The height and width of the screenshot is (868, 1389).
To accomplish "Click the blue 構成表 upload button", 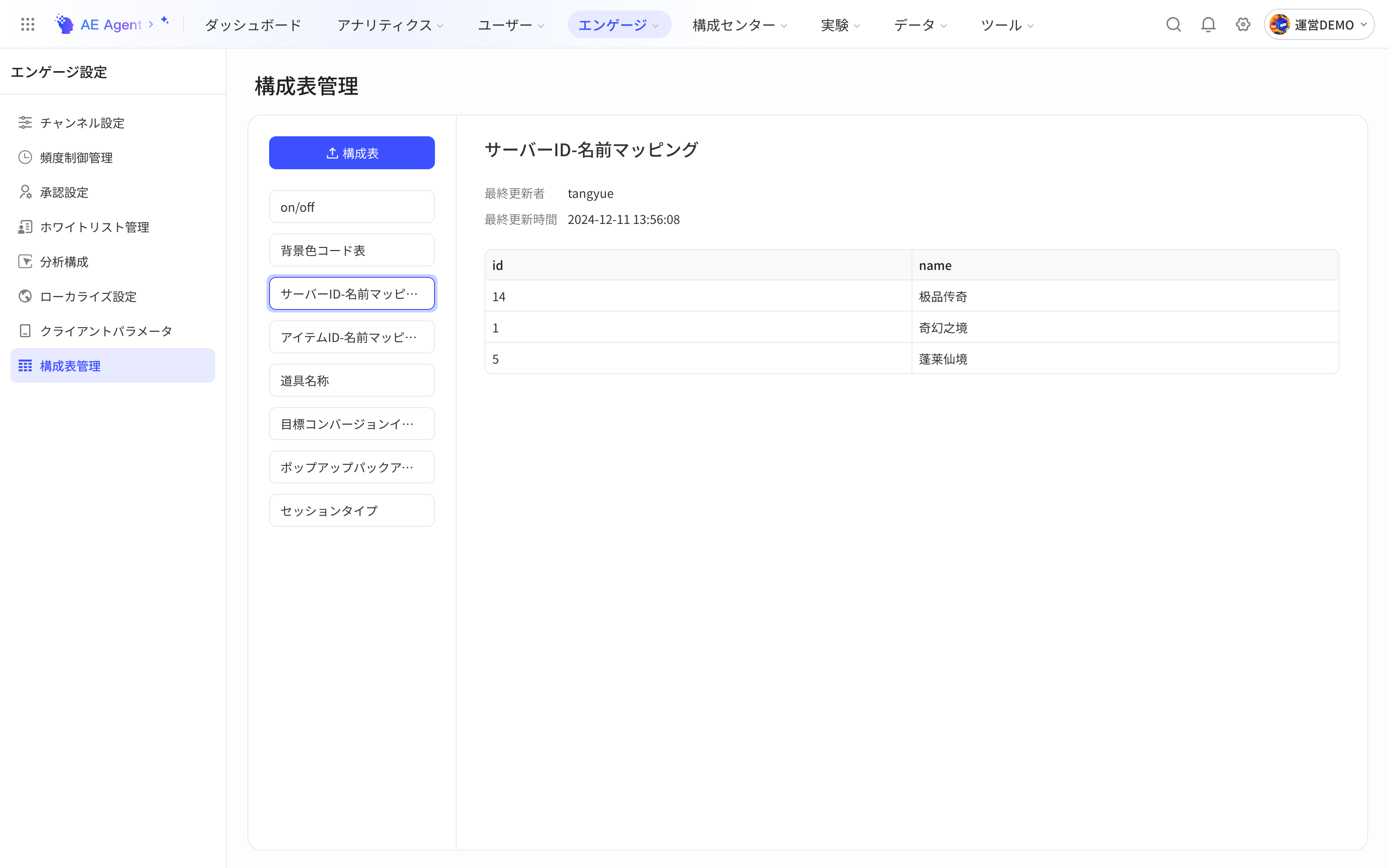I will coord(352,153).
